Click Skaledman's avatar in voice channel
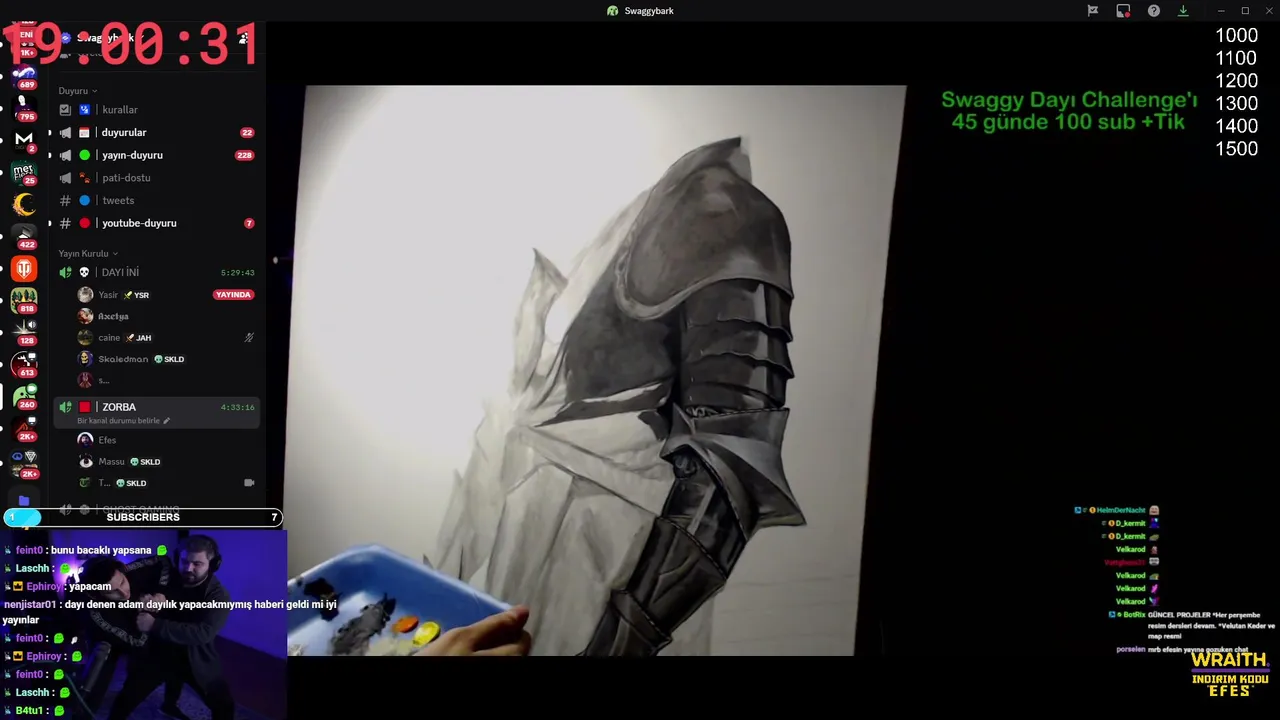This screenshot has height=720, width=1280. [85, 359]
